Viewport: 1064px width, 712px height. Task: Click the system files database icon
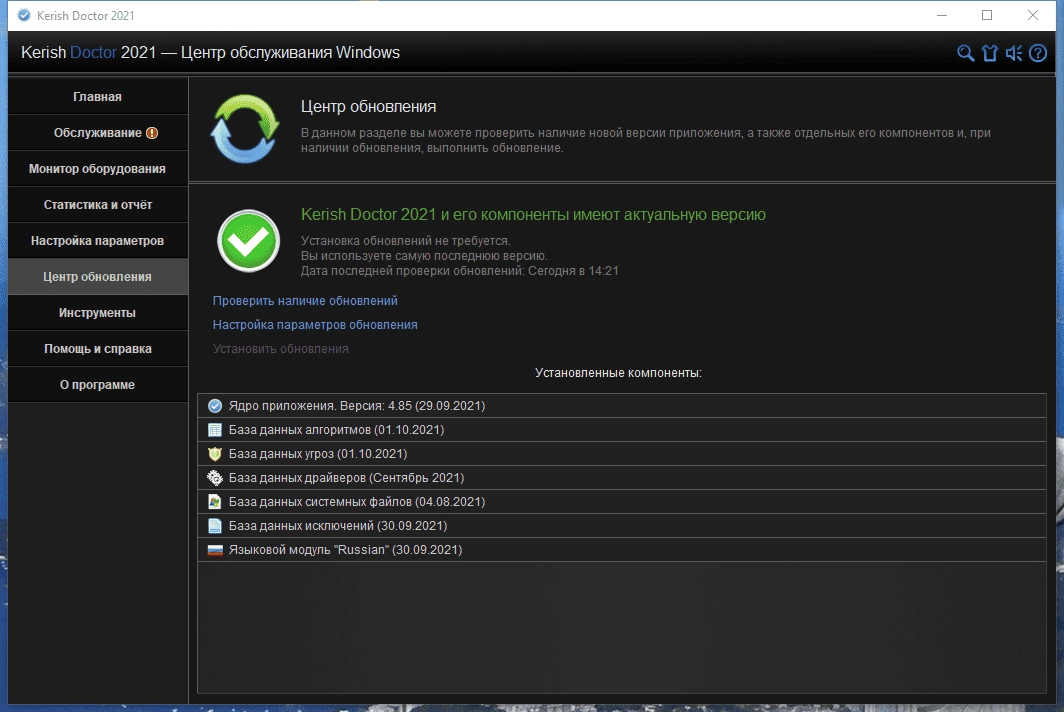pyautogui.click(x=215, y=502)
